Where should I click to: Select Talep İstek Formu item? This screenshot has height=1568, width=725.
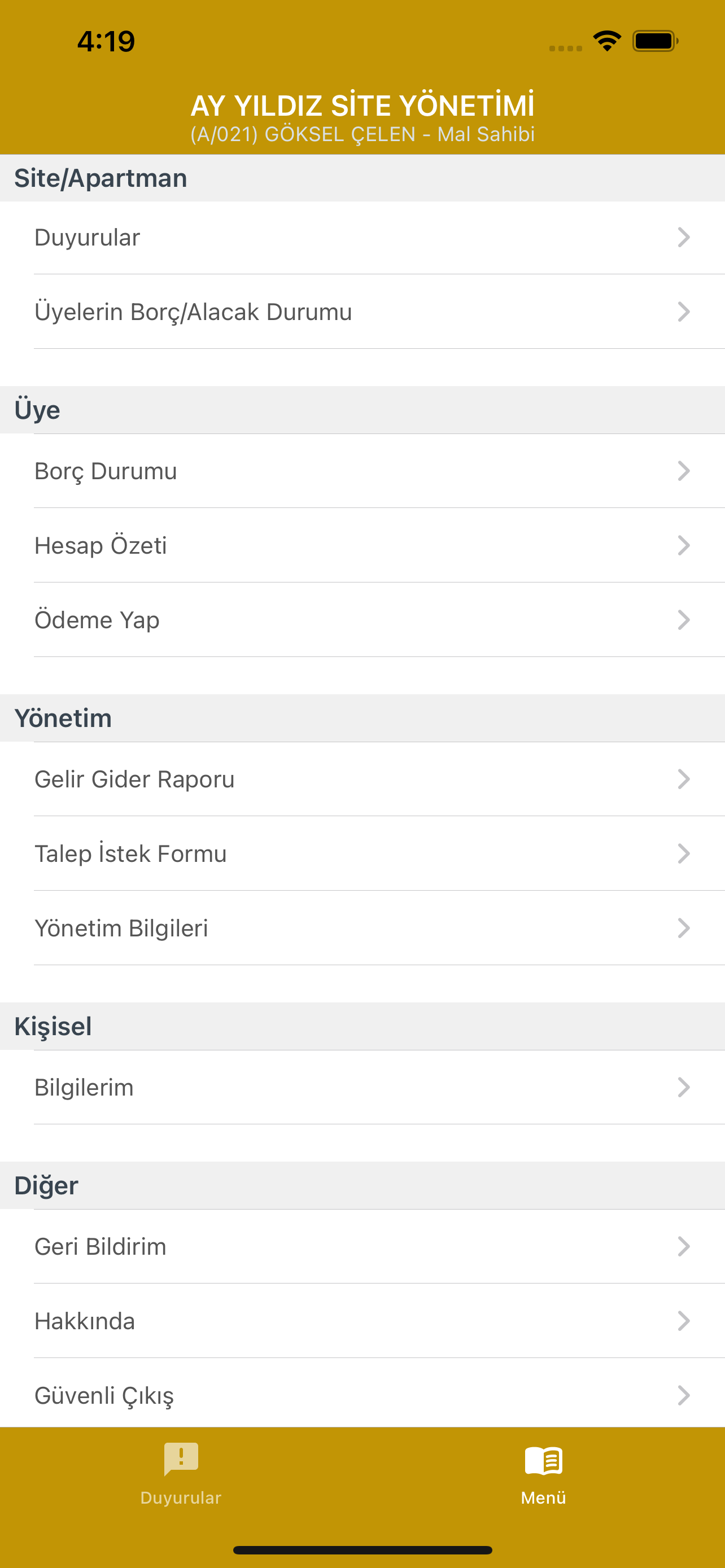click(362, 853)
